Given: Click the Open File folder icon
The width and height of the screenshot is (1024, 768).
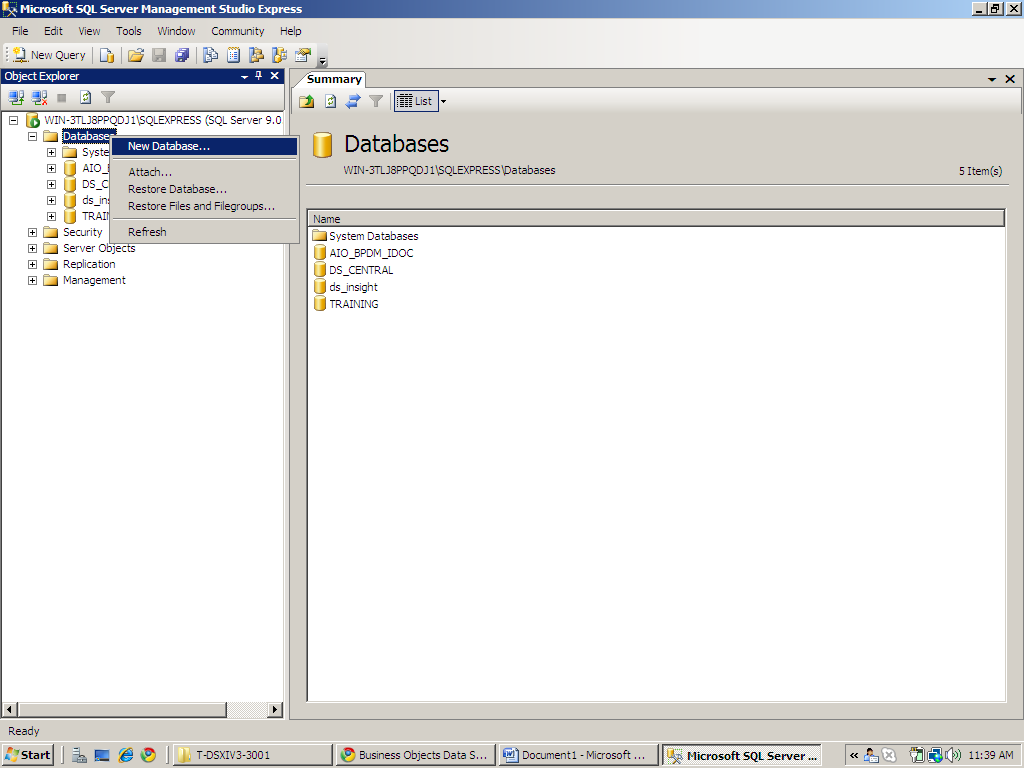Looking at the screenshot, I should coord(136,56).
